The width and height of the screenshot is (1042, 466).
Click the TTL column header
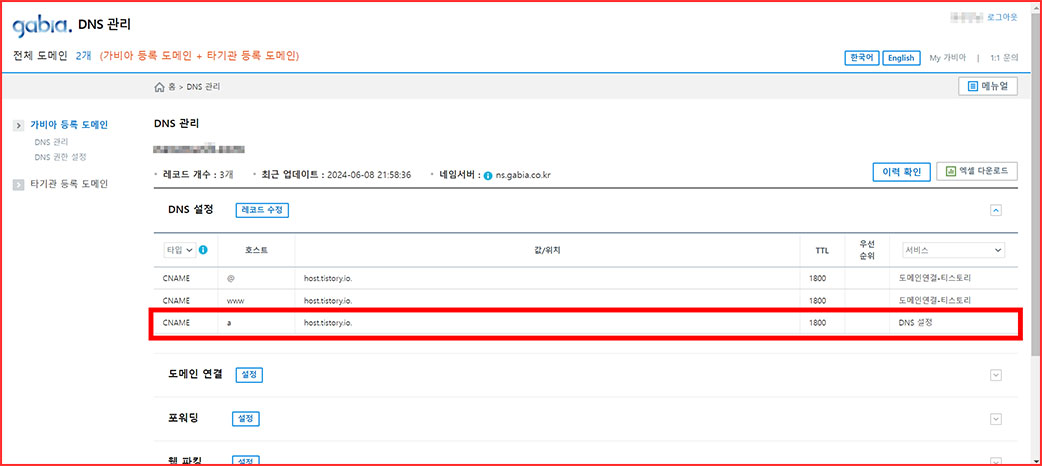(823, 251)
